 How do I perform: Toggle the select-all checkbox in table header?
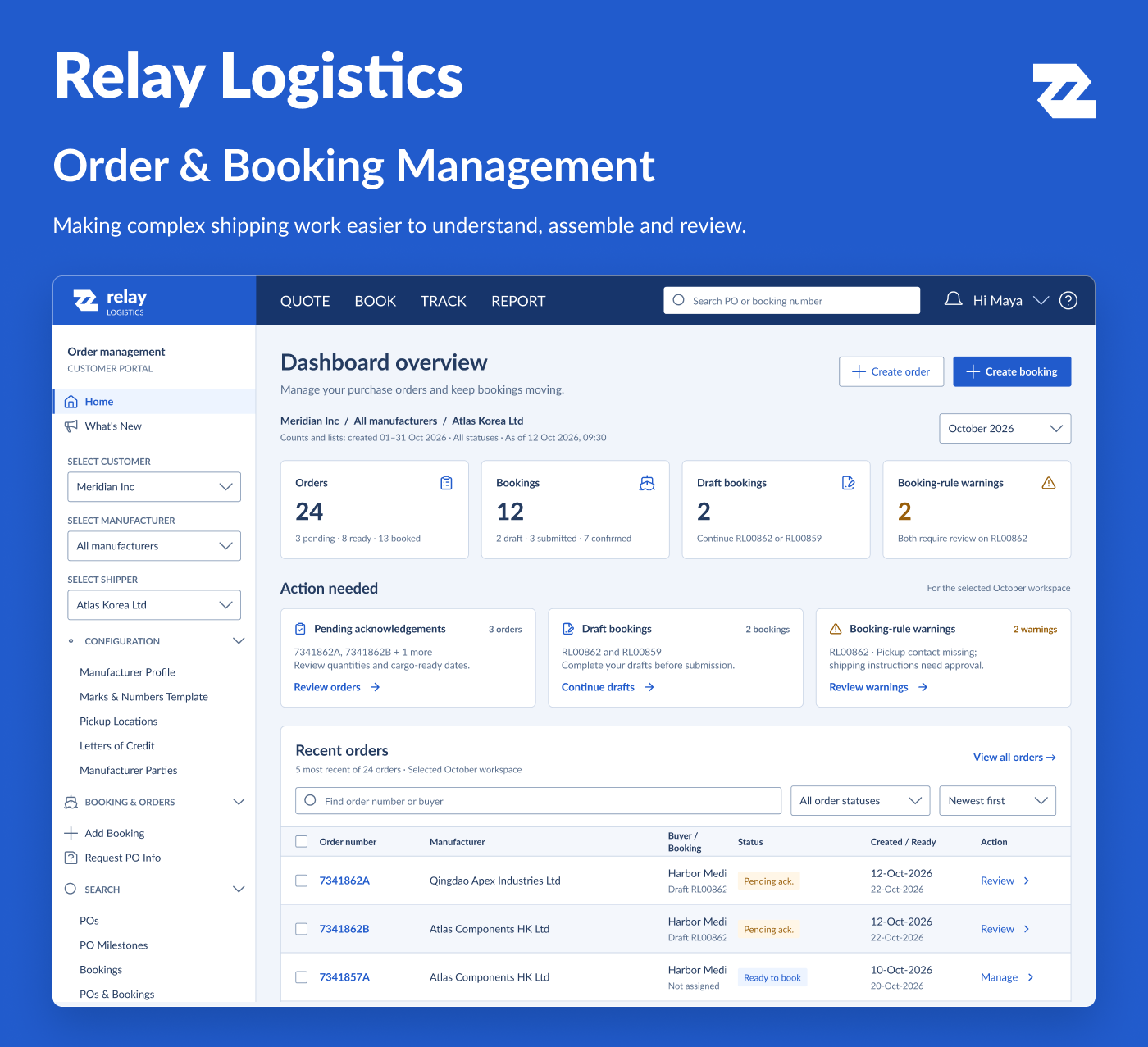pos(302,842)
